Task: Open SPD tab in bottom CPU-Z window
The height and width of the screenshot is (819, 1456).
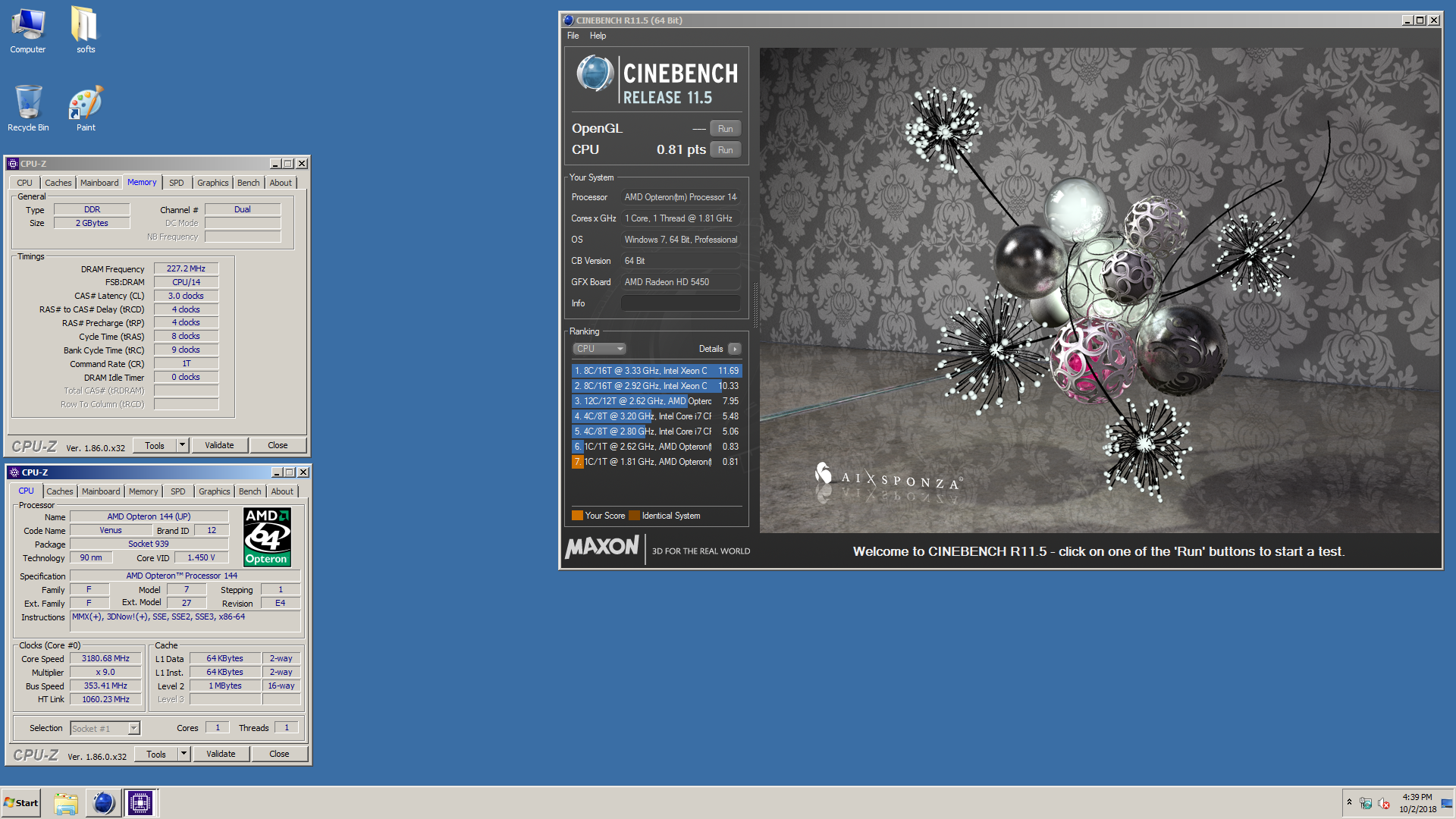Action: point(178,491)
